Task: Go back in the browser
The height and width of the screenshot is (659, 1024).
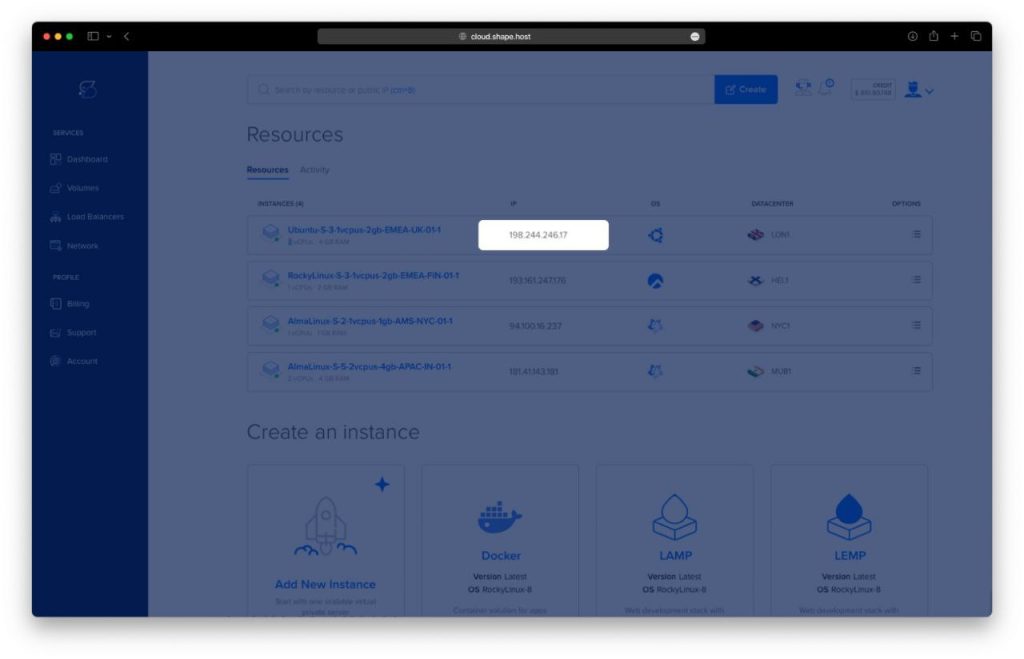Action: coord(127,37)
